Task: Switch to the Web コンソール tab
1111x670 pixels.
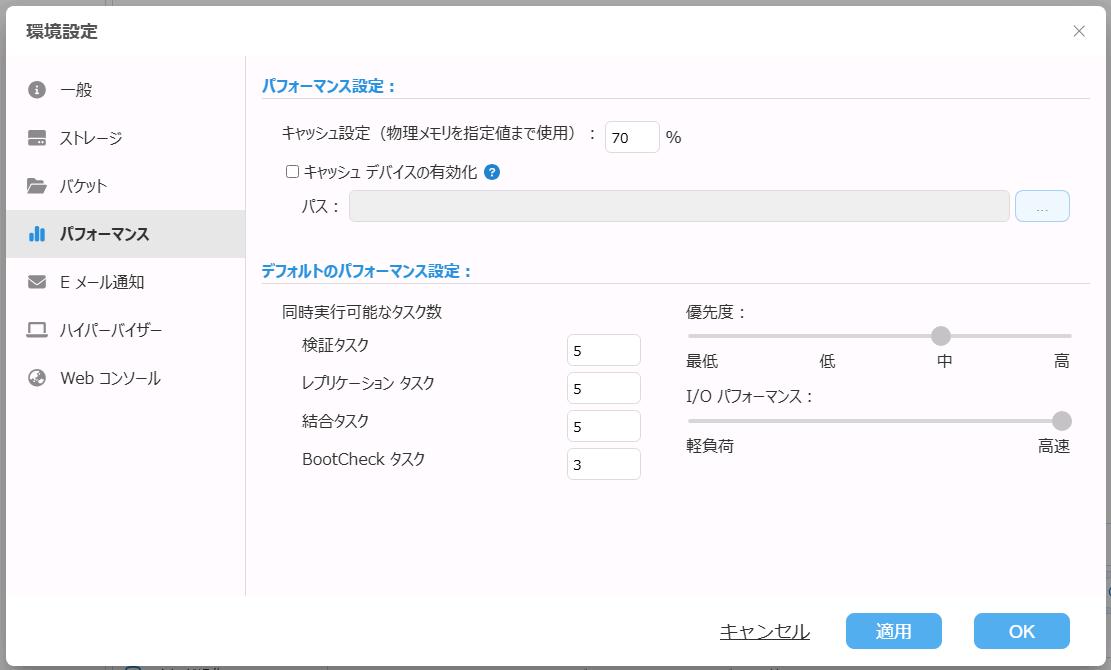Action: tap(110, 378)
